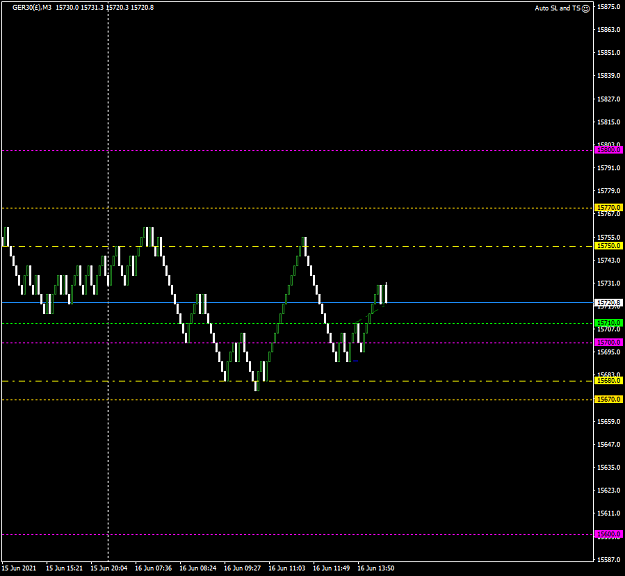
Task: Select the yellow 15750.0 price label
Action: [x=608, y=246]
